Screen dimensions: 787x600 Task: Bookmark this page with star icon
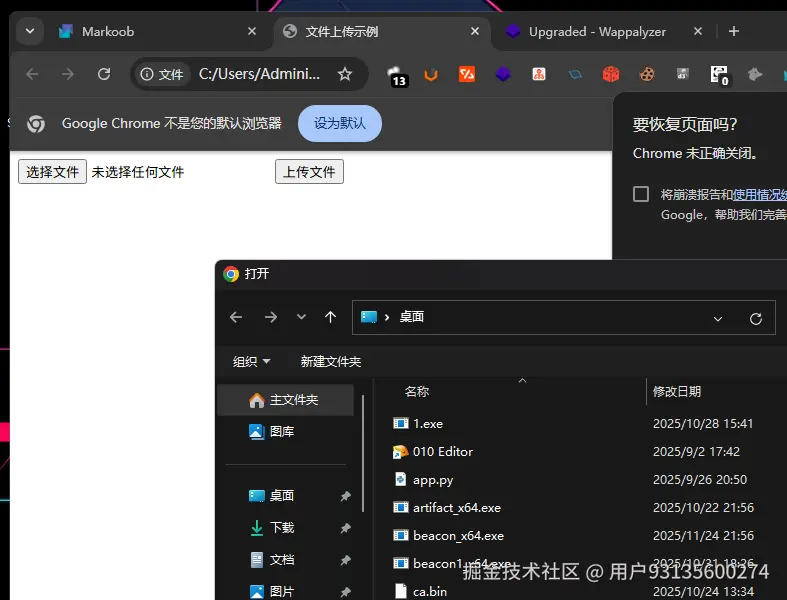[345, 74]
